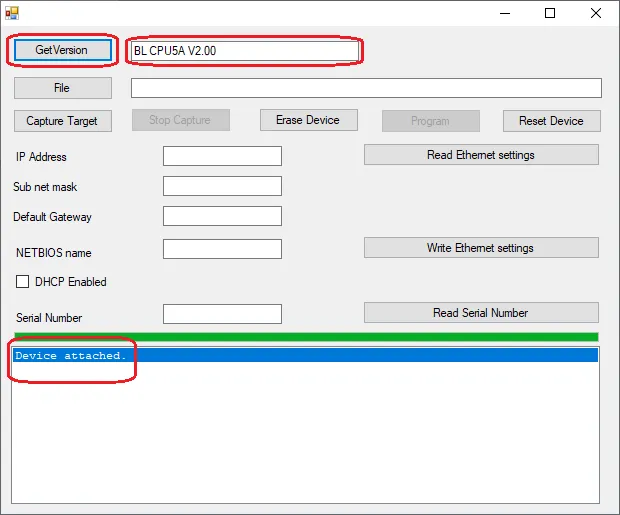Image resolution: width=620 pixels, height=515 pixels.
Task: Click Write Ethernet settings
Action: pos(481,248)
